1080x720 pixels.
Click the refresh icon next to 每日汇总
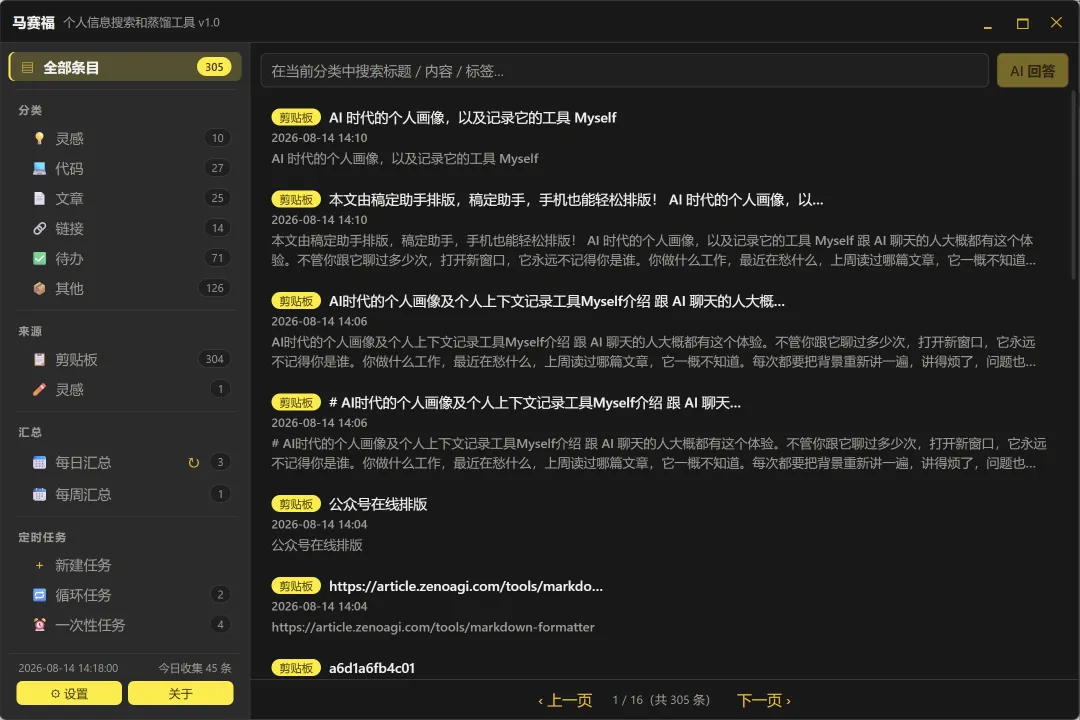194,462
